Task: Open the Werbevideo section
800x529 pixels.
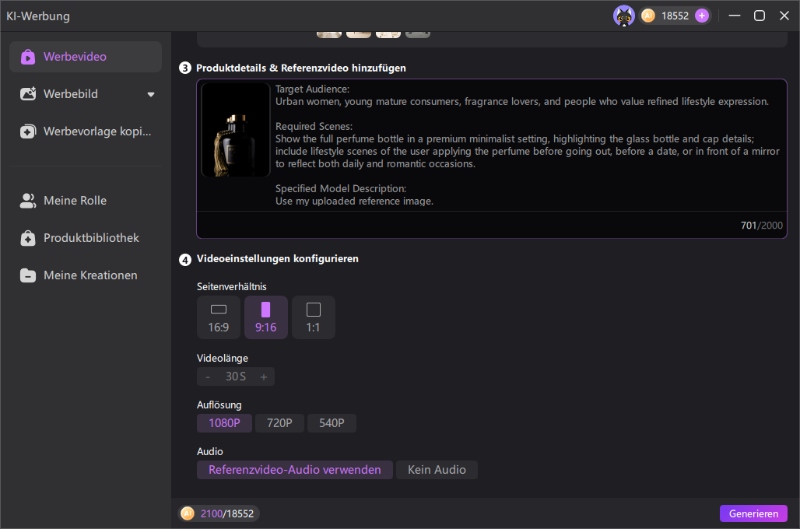Action: point(85,57)
